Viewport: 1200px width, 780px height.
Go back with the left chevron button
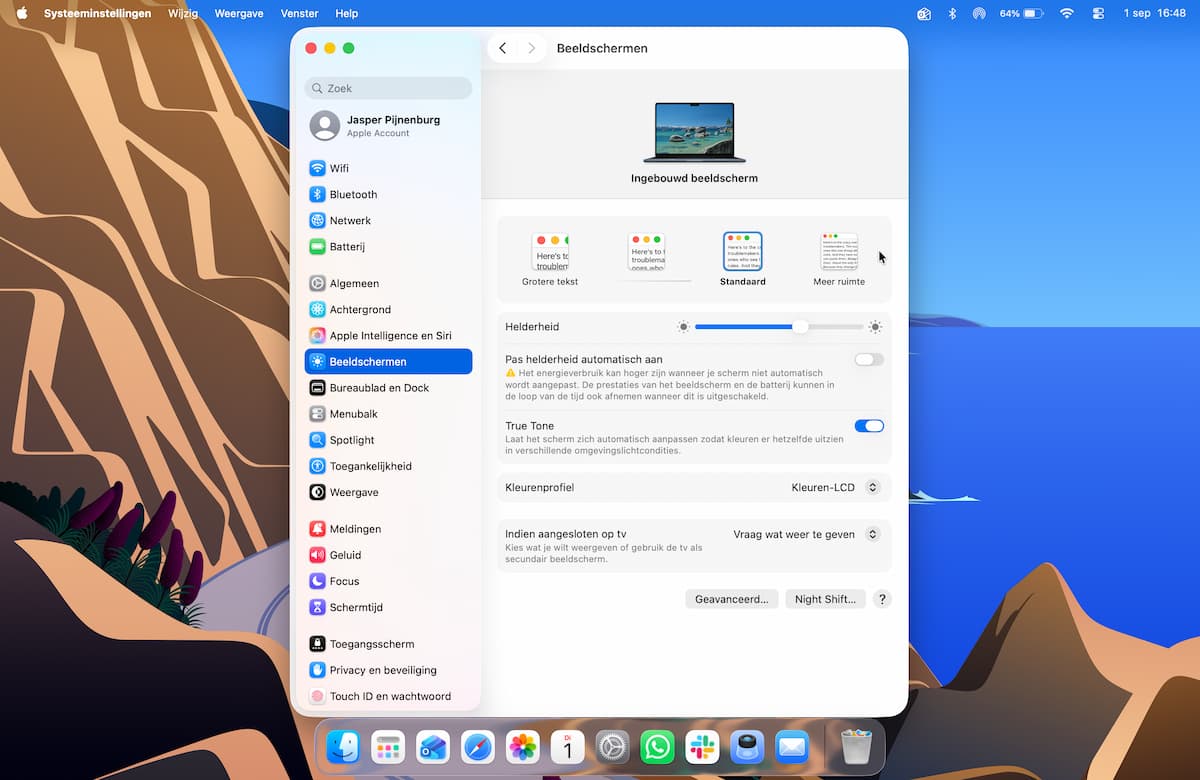pos(503,48)
